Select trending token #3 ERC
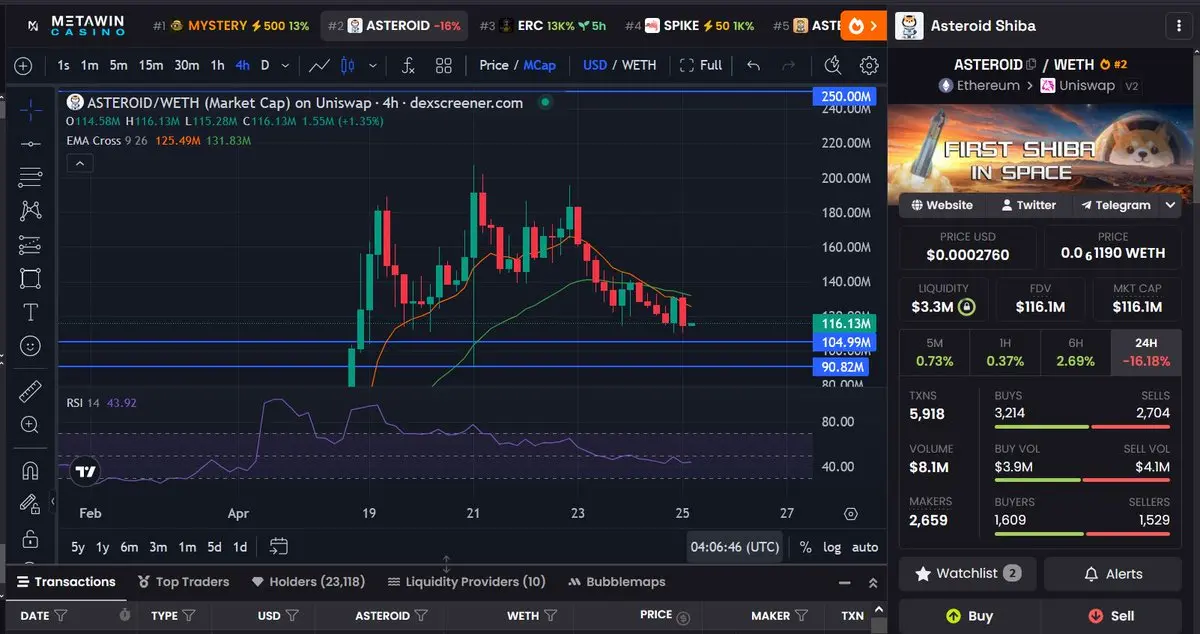 tap(542, 26)
